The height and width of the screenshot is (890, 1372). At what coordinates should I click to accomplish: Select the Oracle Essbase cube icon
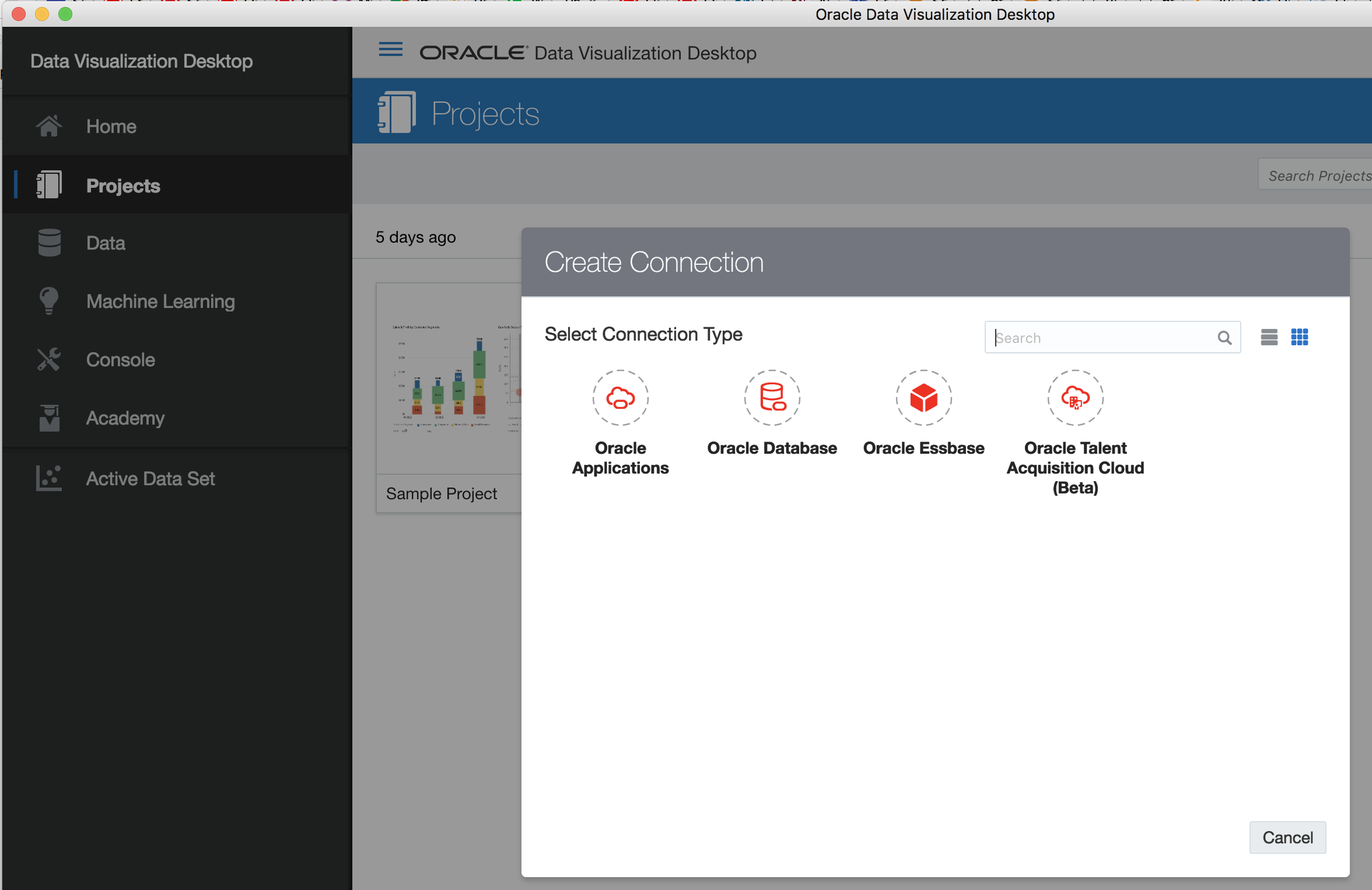tap(924, 398)
